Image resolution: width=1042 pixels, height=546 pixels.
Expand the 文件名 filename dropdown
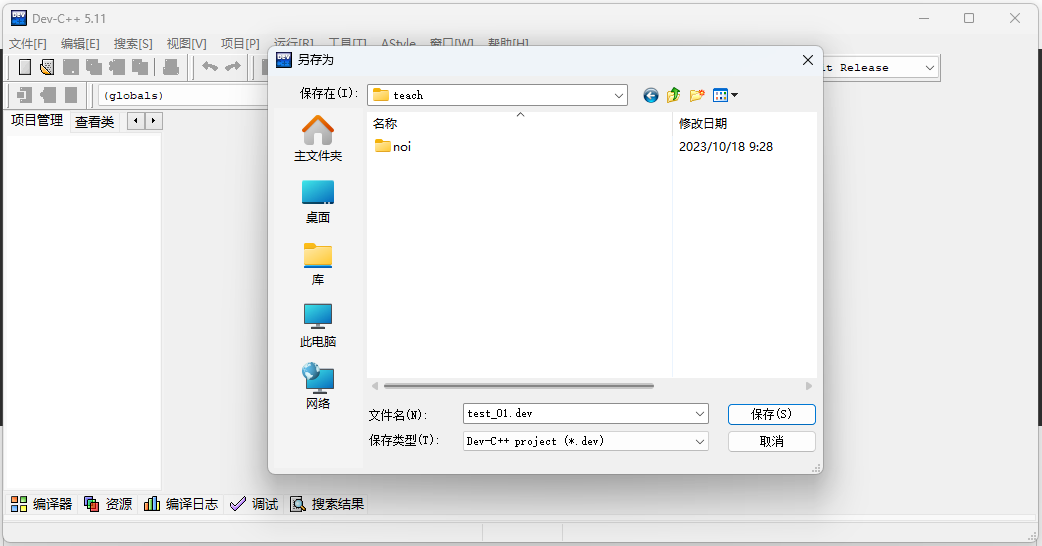point(699,414)
